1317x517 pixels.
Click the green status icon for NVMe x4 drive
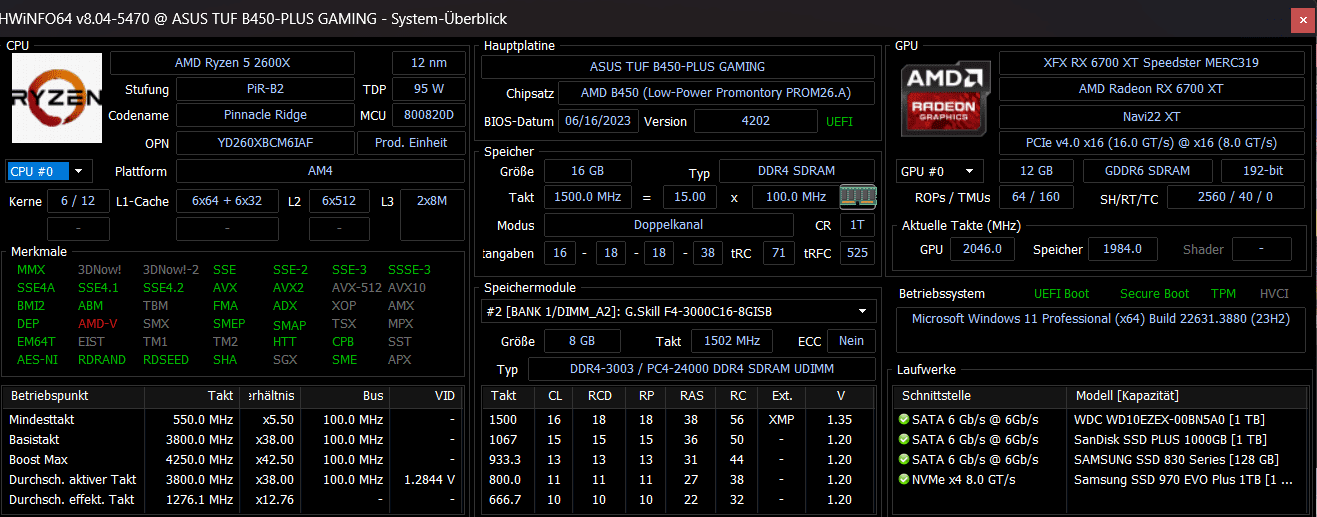[904, 480]
